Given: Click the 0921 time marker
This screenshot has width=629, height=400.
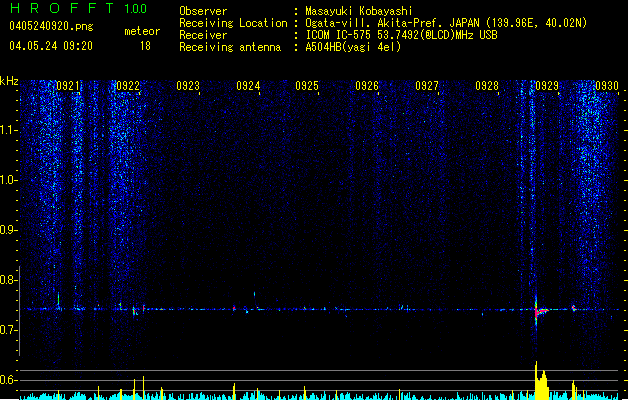Looking at the screenshot, I should pos(68,86).
